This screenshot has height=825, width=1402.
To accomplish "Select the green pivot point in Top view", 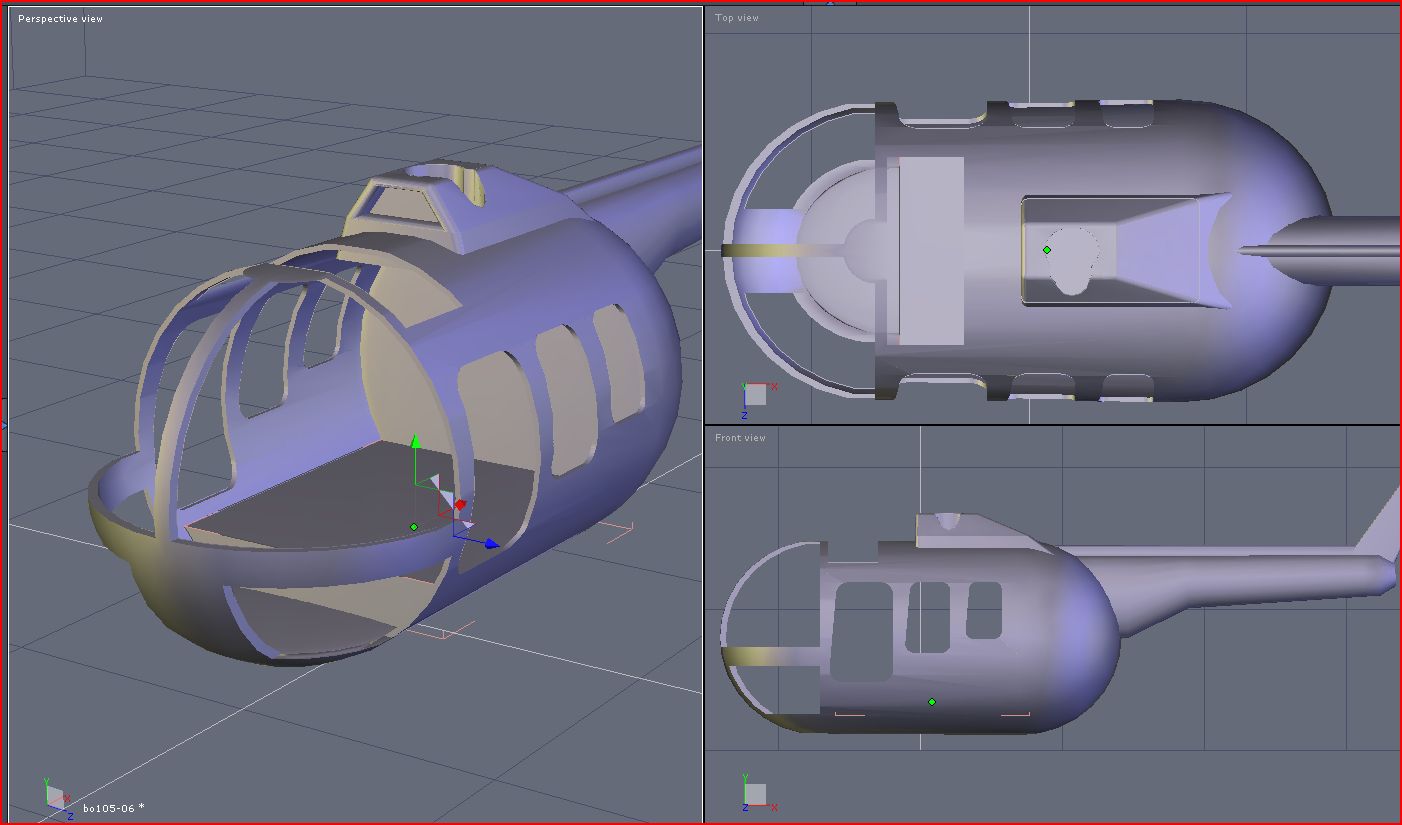I will click(1047, 250).
